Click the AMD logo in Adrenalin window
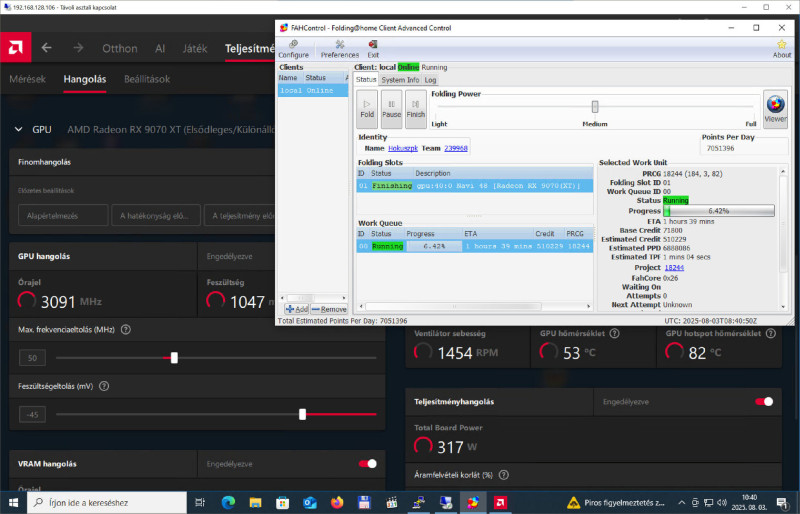 [15, 47]
